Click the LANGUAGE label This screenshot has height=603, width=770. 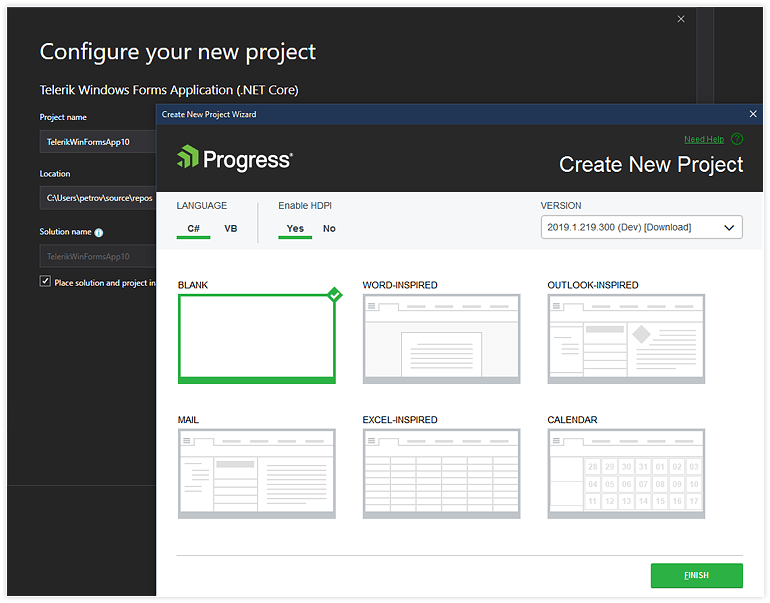point(202,206)
